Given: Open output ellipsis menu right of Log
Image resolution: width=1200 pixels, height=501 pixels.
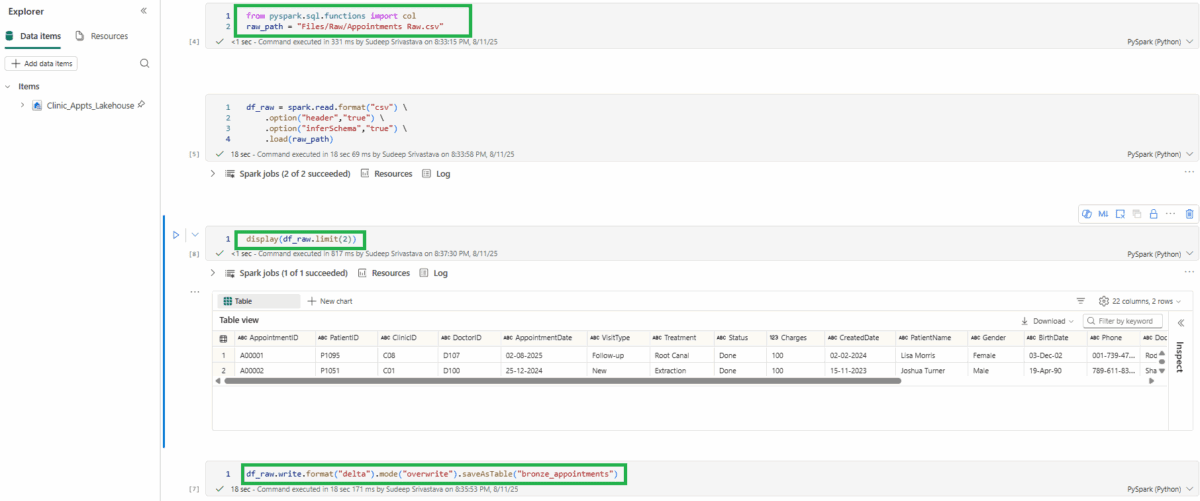Looking at the screenshot, I should pyautogui.click(x=1189, y=272).
